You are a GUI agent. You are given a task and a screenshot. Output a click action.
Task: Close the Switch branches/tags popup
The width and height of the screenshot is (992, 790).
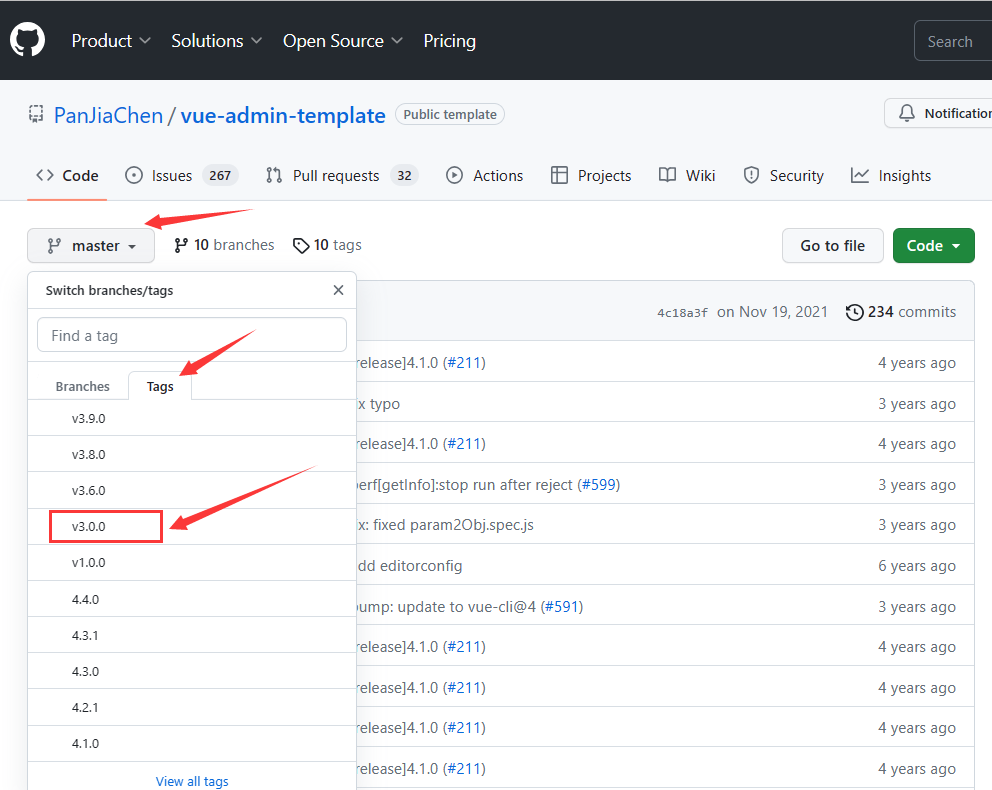tap(338, 290)
